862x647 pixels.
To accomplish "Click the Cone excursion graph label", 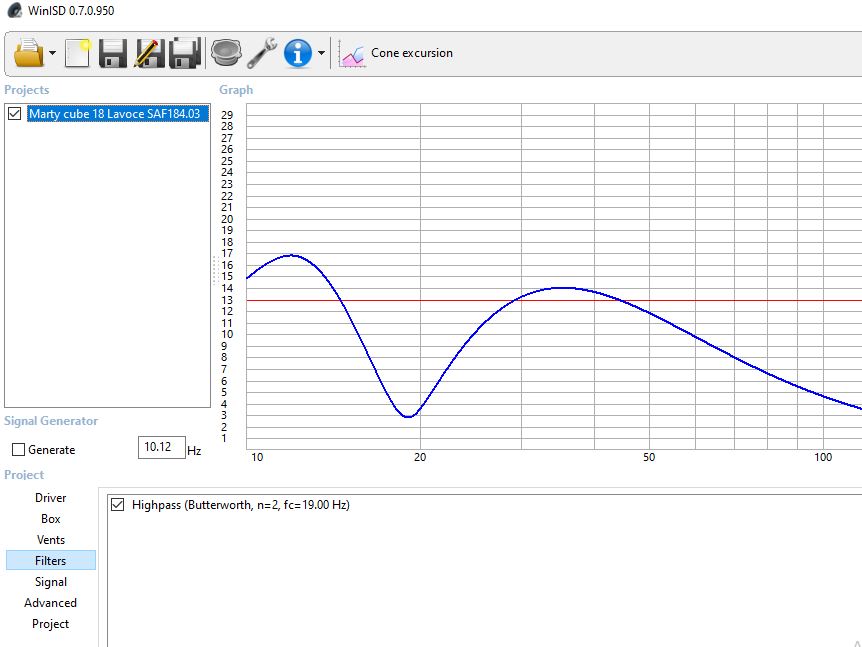I will (x=412, y=53).
